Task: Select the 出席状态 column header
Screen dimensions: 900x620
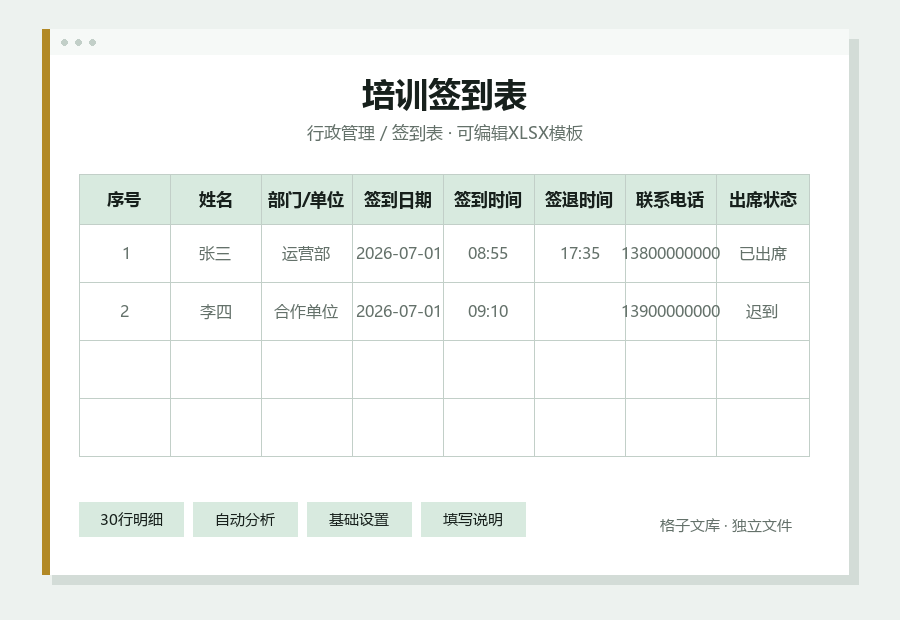Action: pyautogui.click(x=763, y=200)
